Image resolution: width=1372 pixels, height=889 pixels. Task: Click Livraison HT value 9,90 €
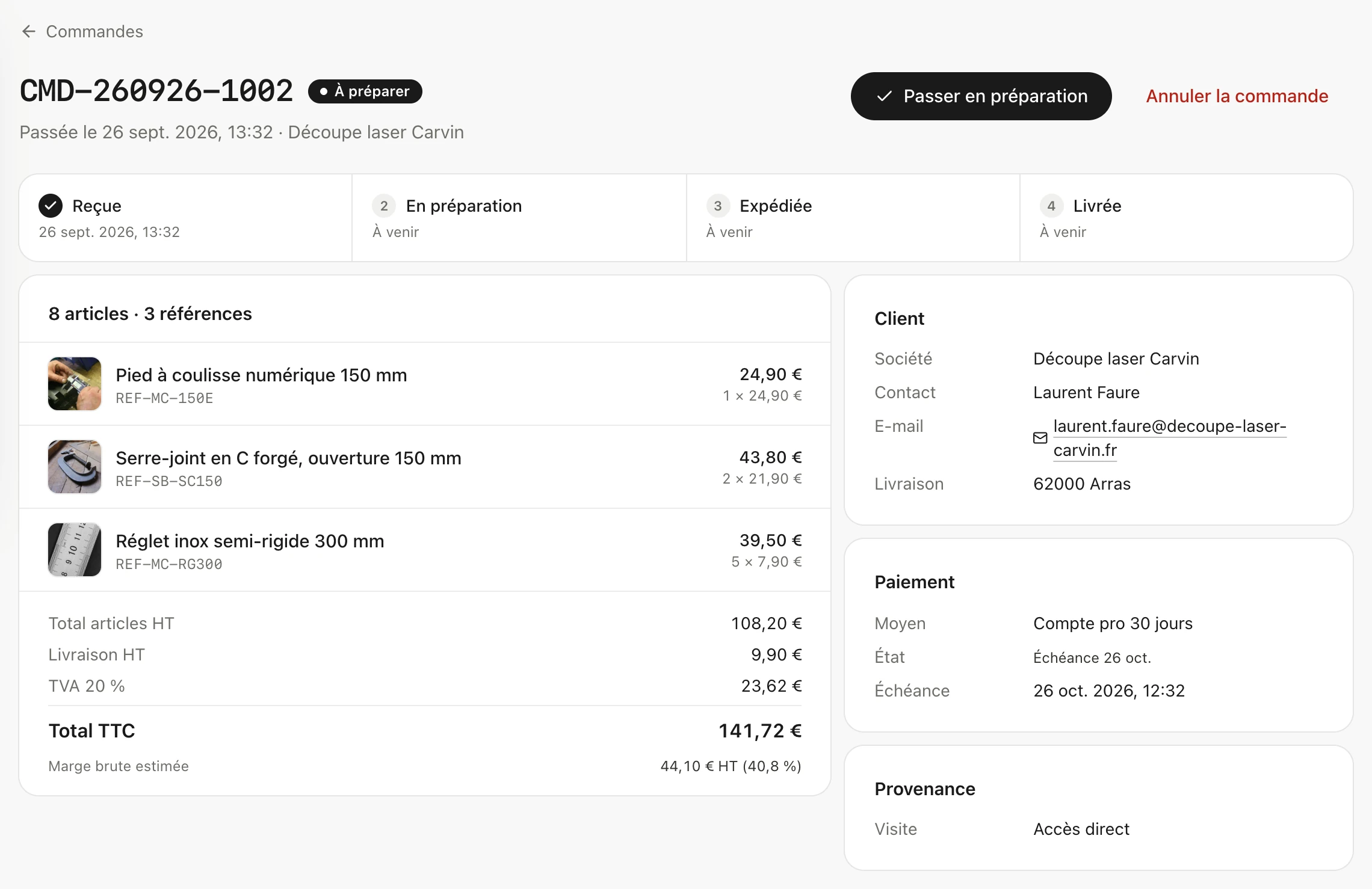point(776,654)
